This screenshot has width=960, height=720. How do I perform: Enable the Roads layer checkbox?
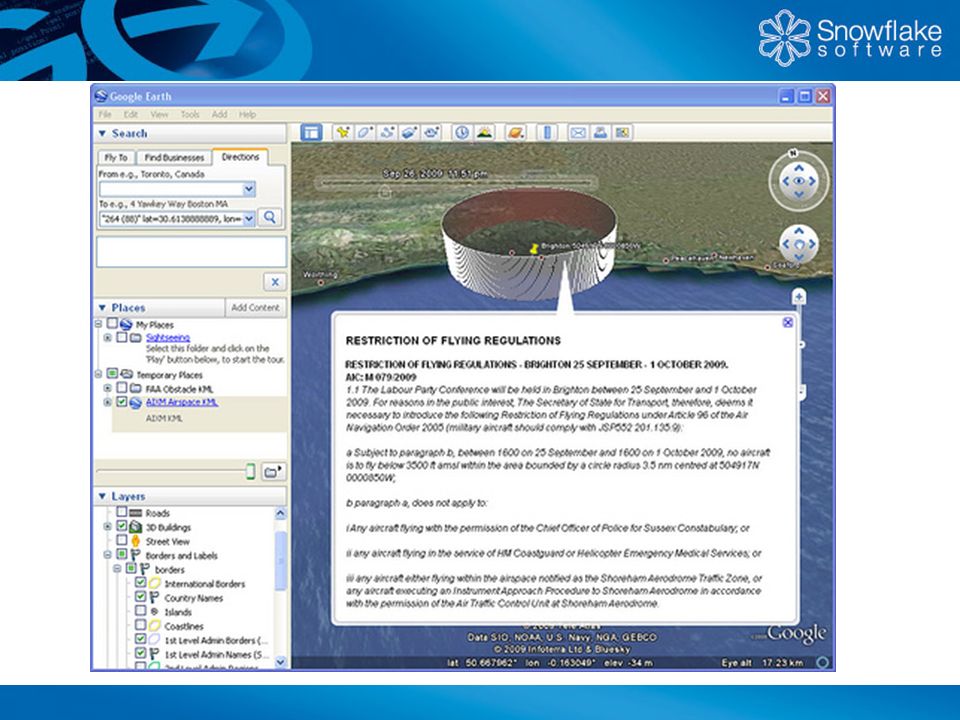tap(122, 512)
